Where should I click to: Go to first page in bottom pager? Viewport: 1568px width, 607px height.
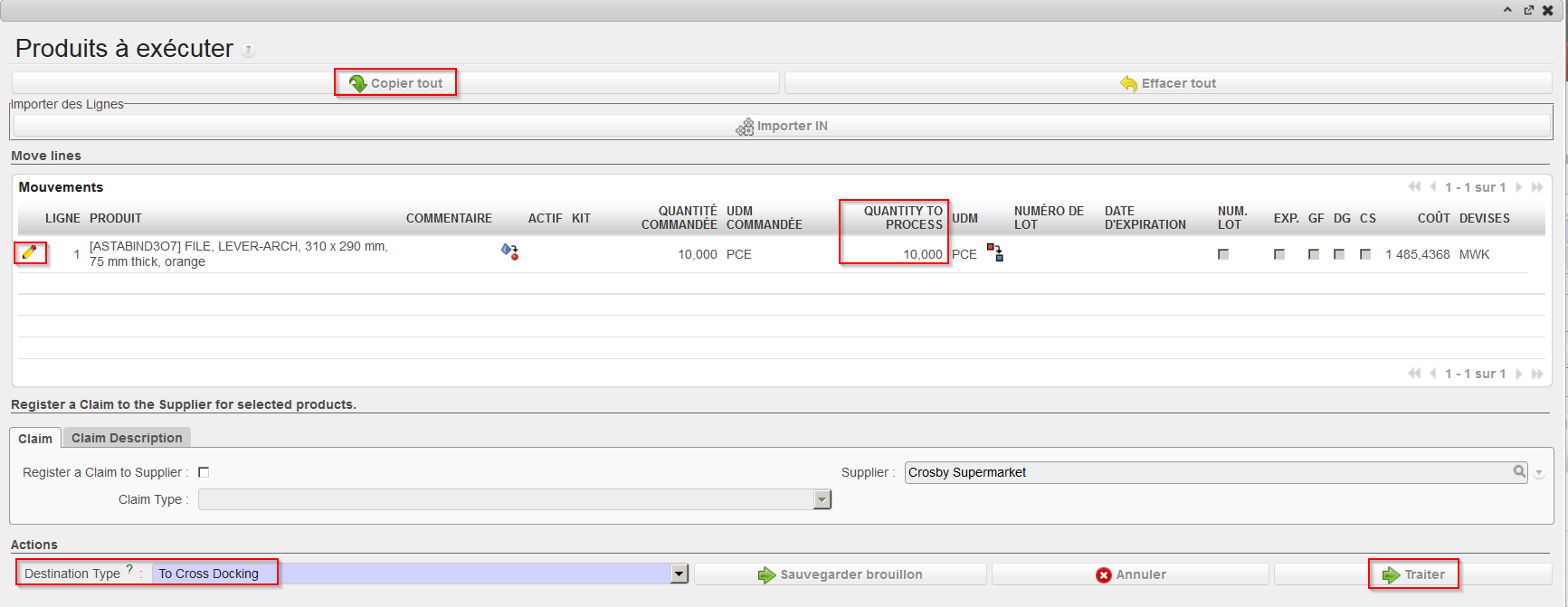click(x=1414, y=374)
